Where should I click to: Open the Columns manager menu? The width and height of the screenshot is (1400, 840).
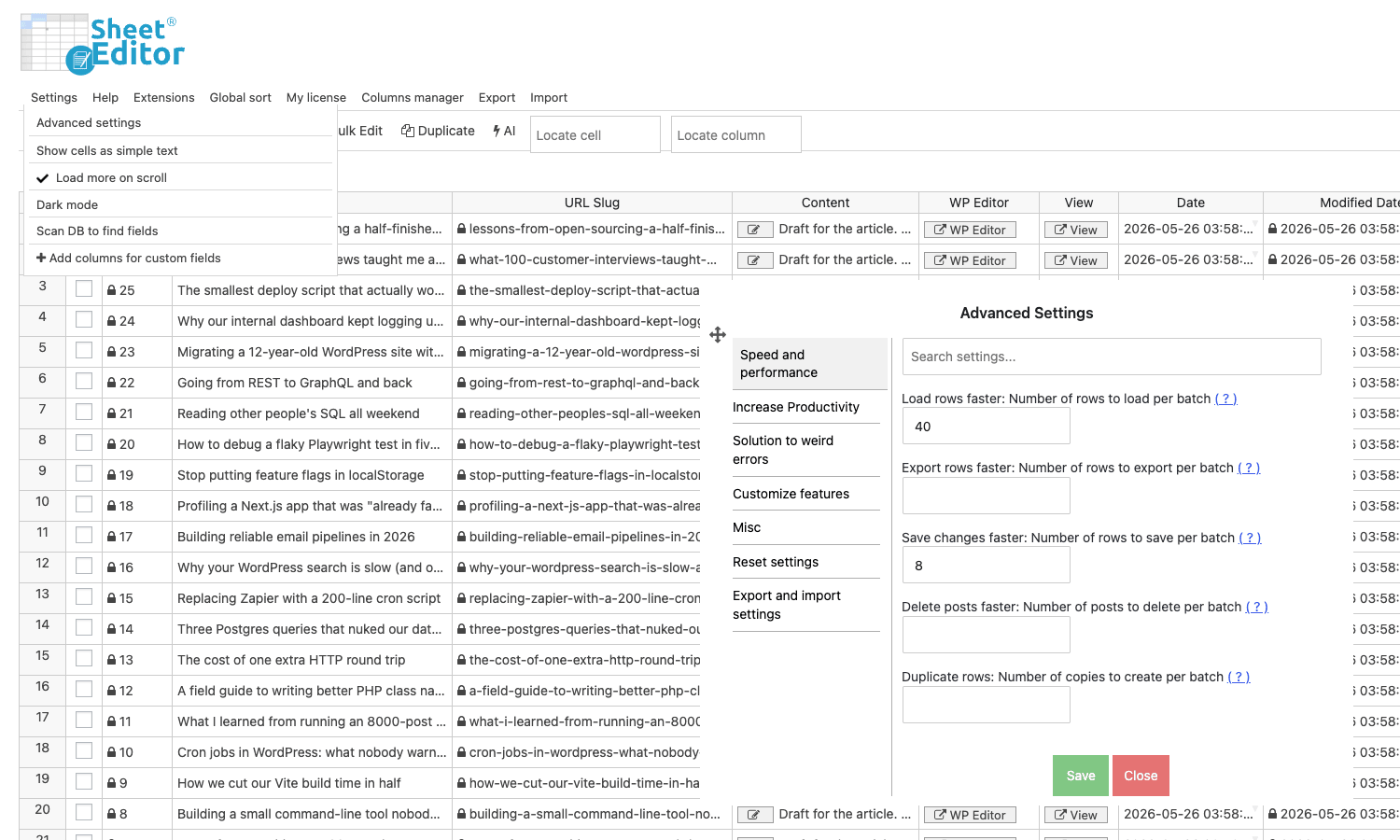click(x=413, y=97)
